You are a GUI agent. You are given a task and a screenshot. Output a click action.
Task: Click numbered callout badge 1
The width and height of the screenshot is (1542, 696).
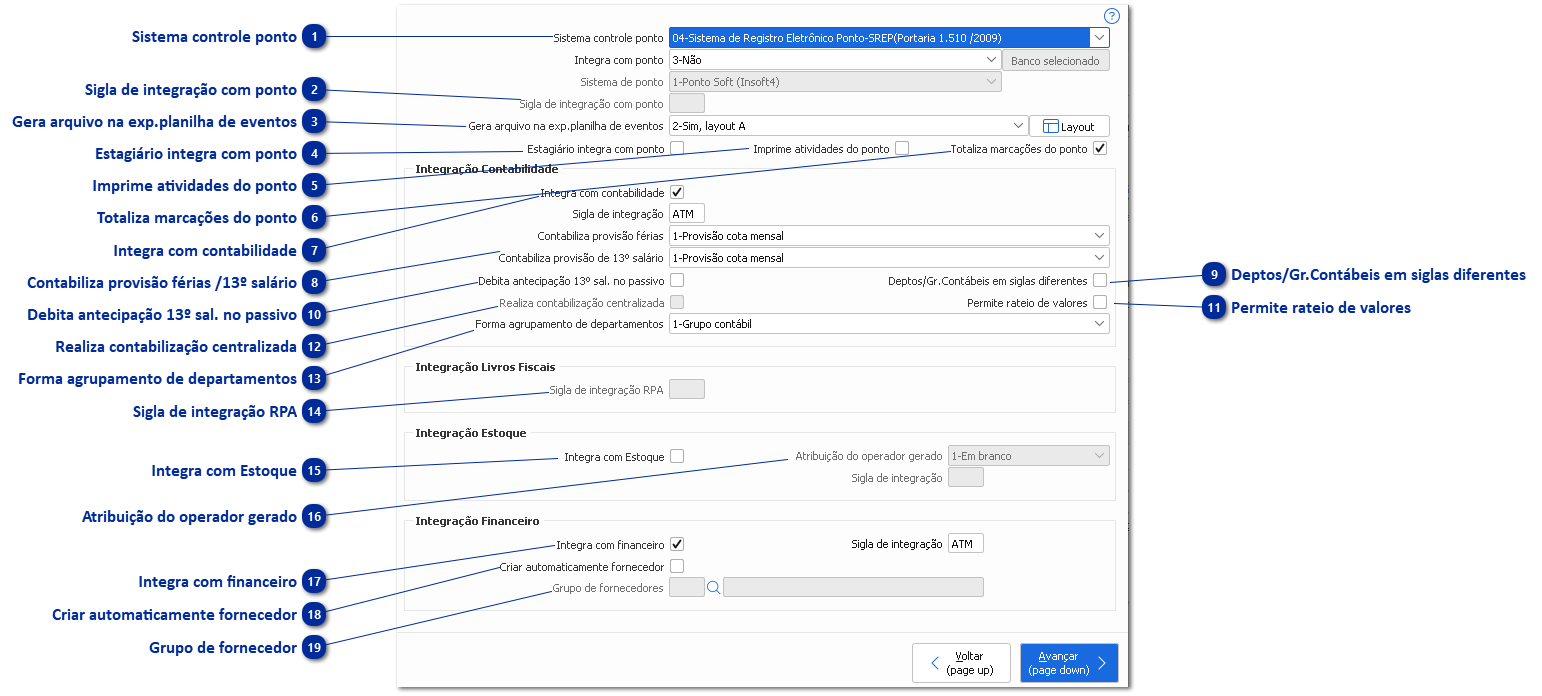(314, 38)
